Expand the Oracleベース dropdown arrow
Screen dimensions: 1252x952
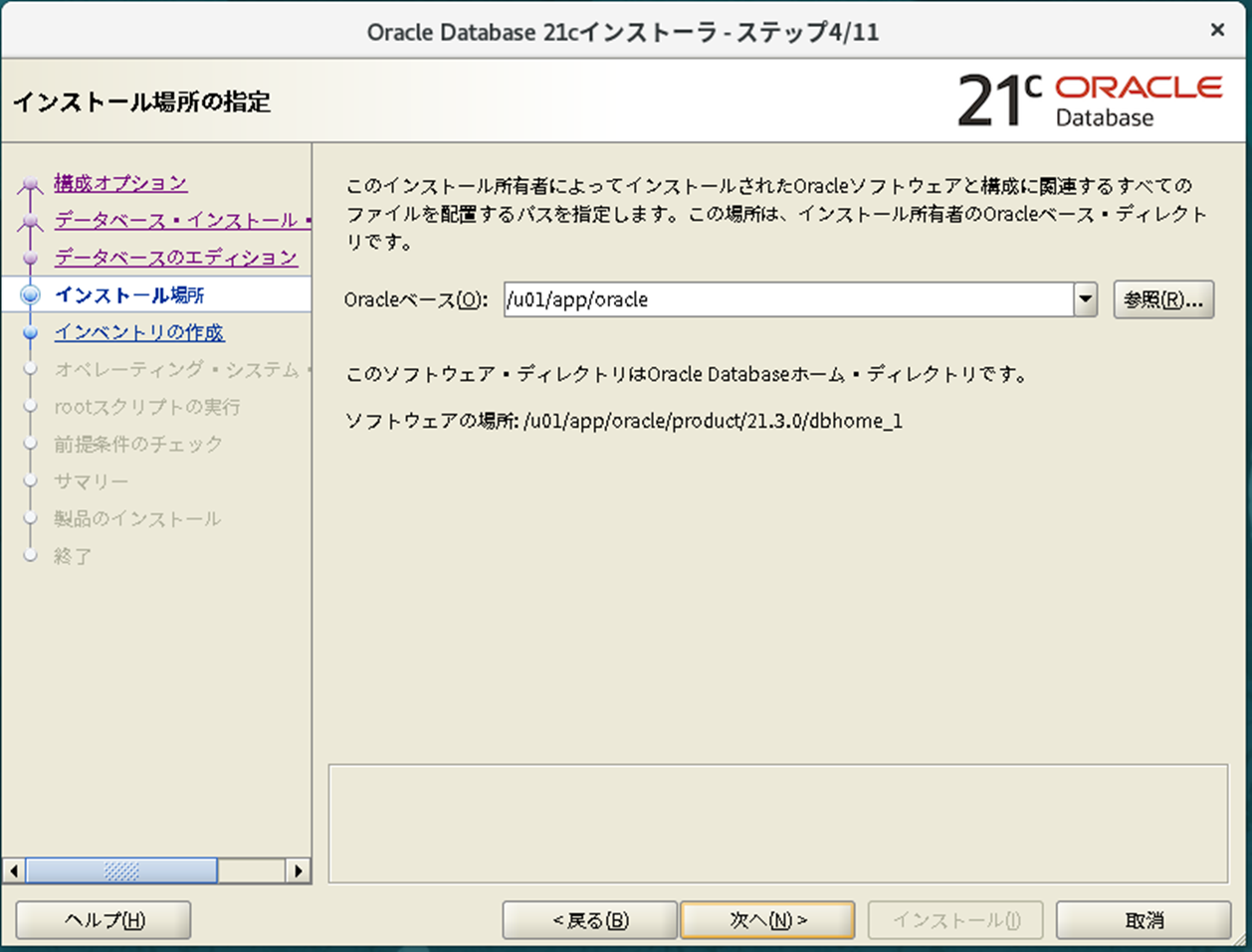click(x=1085, y=299)
